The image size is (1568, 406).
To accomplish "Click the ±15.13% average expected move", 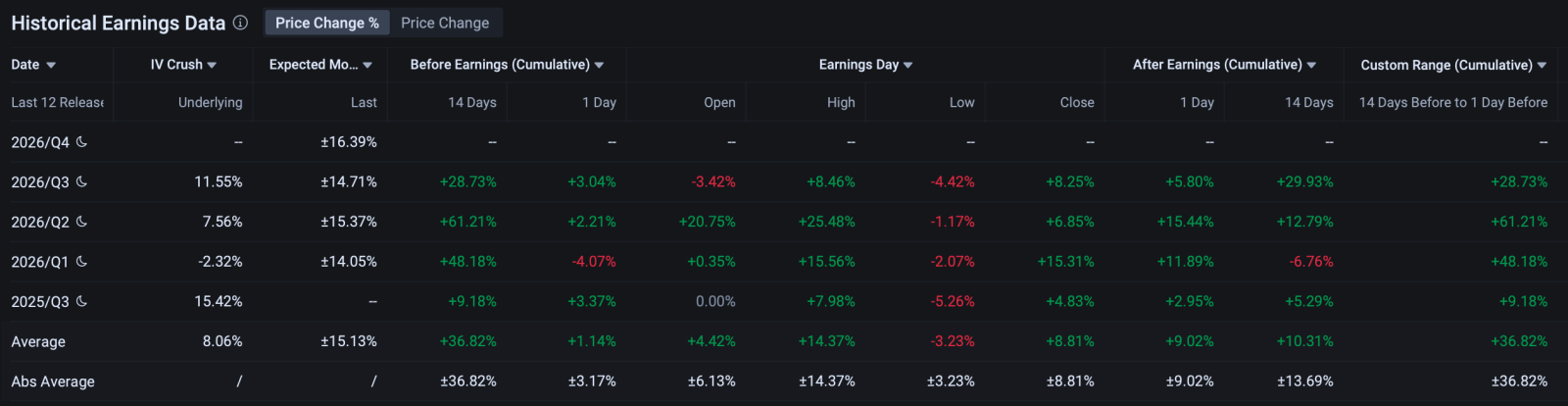I will (349, 341).
